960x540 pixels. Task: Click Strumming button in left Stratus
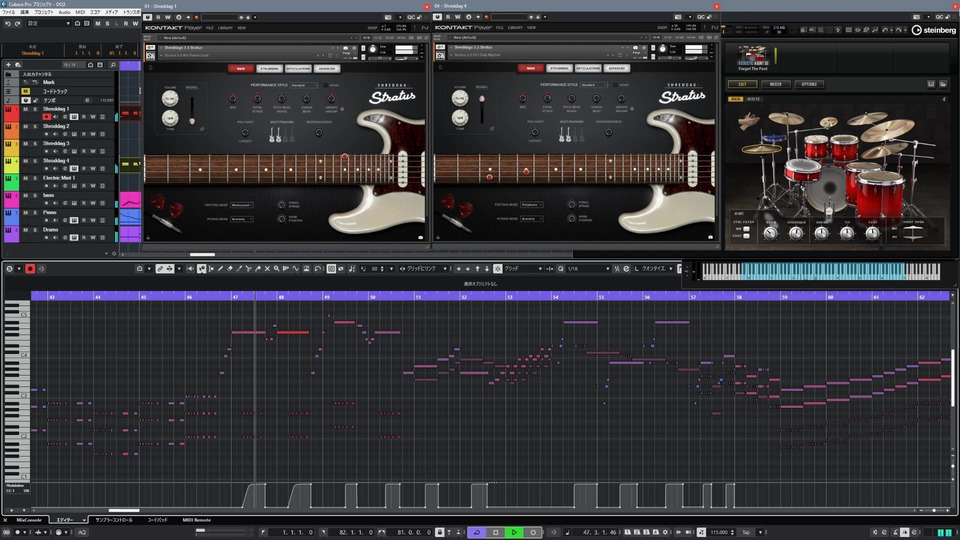pyautogui.click(x=269, y=69)
